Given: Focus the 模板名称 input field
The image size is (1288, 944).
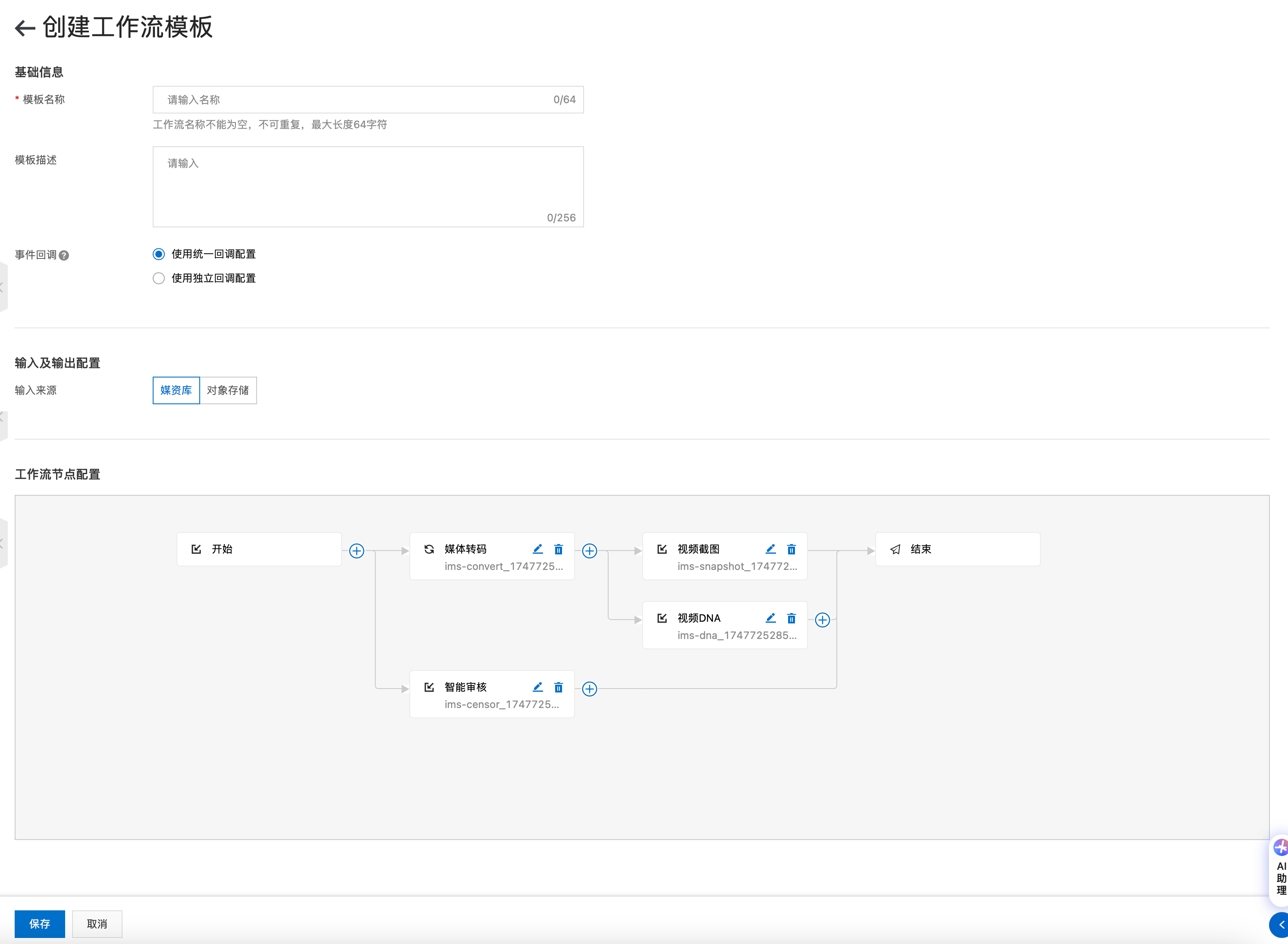Looking at the screenshot, I should [x=354, y=100].
